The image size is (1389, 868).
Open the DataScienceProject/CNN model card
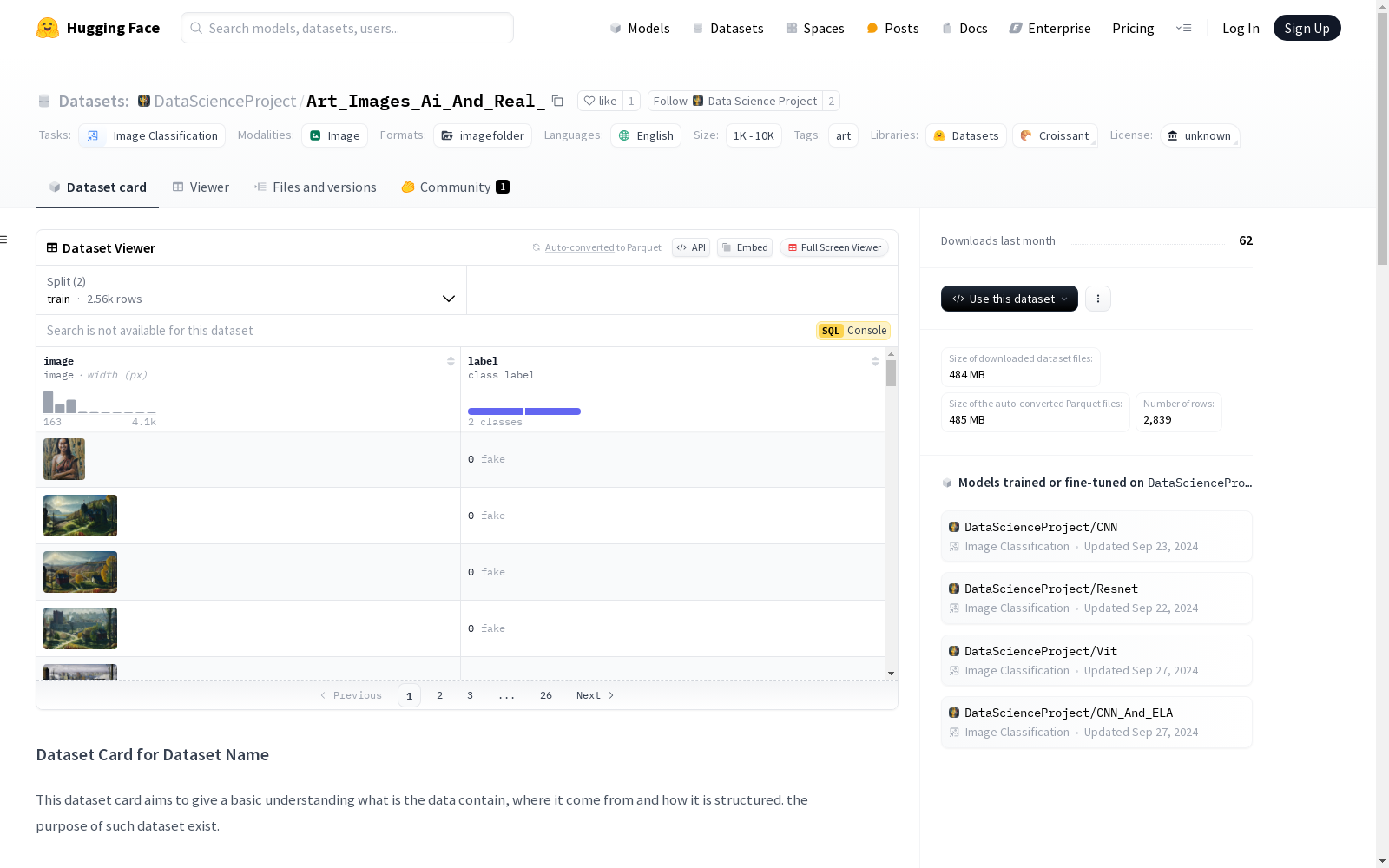pos(1096,536)
